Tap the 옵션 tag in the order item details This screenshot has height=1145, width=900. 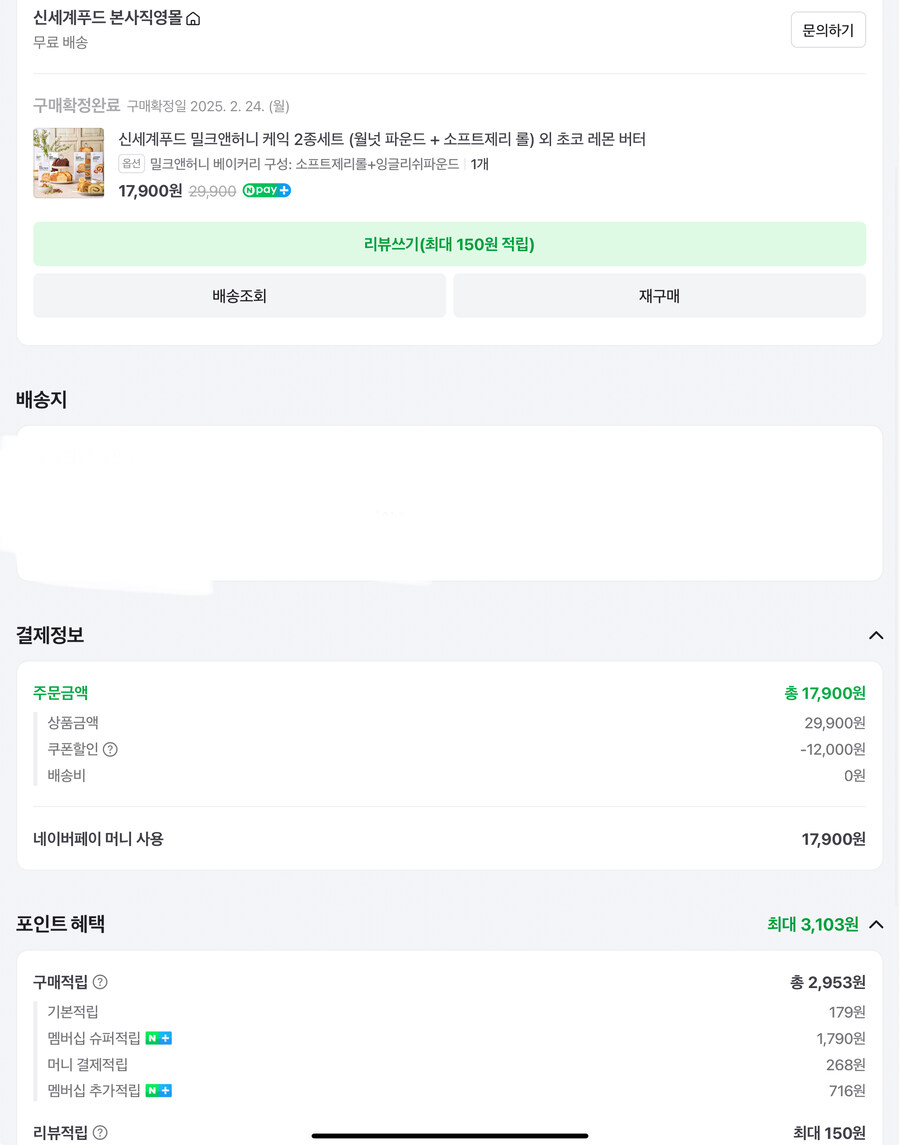coord(131,164)
